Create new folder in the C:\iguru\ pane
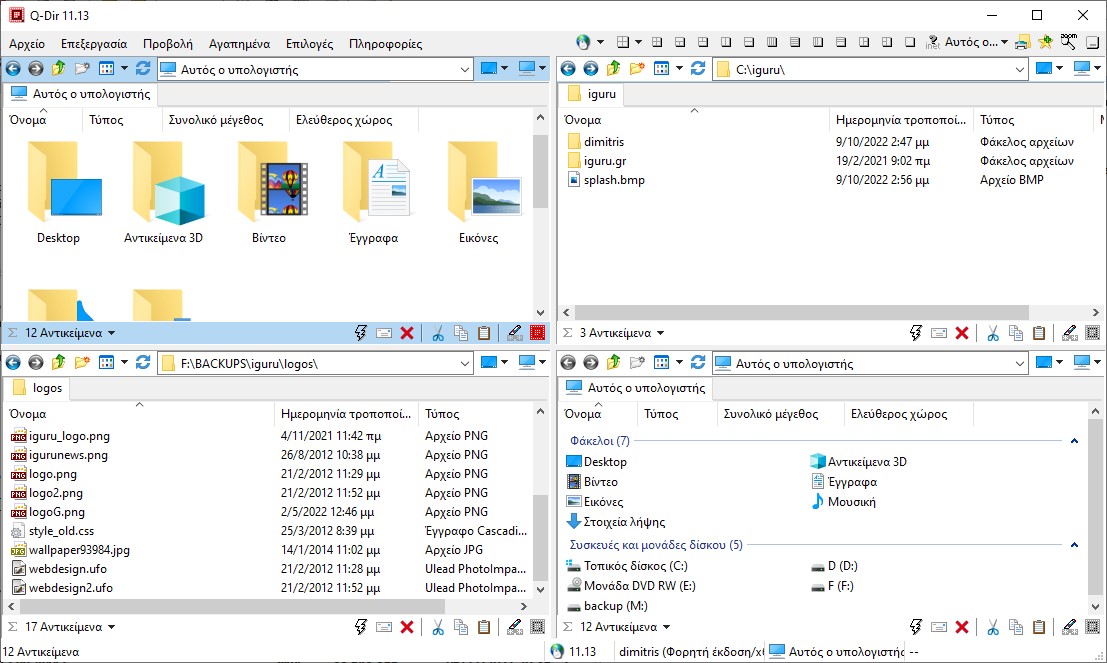Viewport: 1107px width, 663px height. pos(637,68)
